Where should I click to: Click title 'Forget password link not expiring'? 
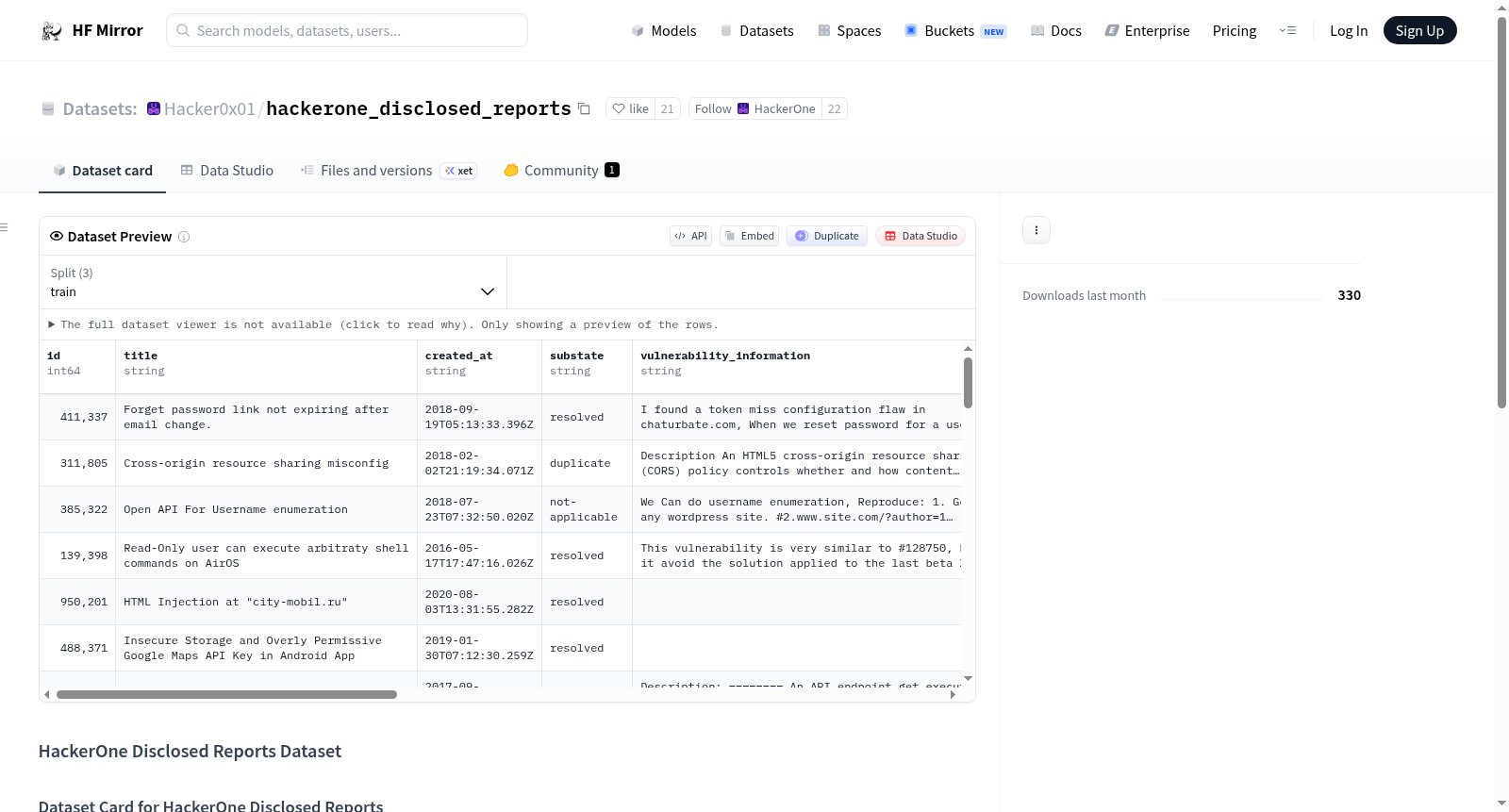coord(257,418)
